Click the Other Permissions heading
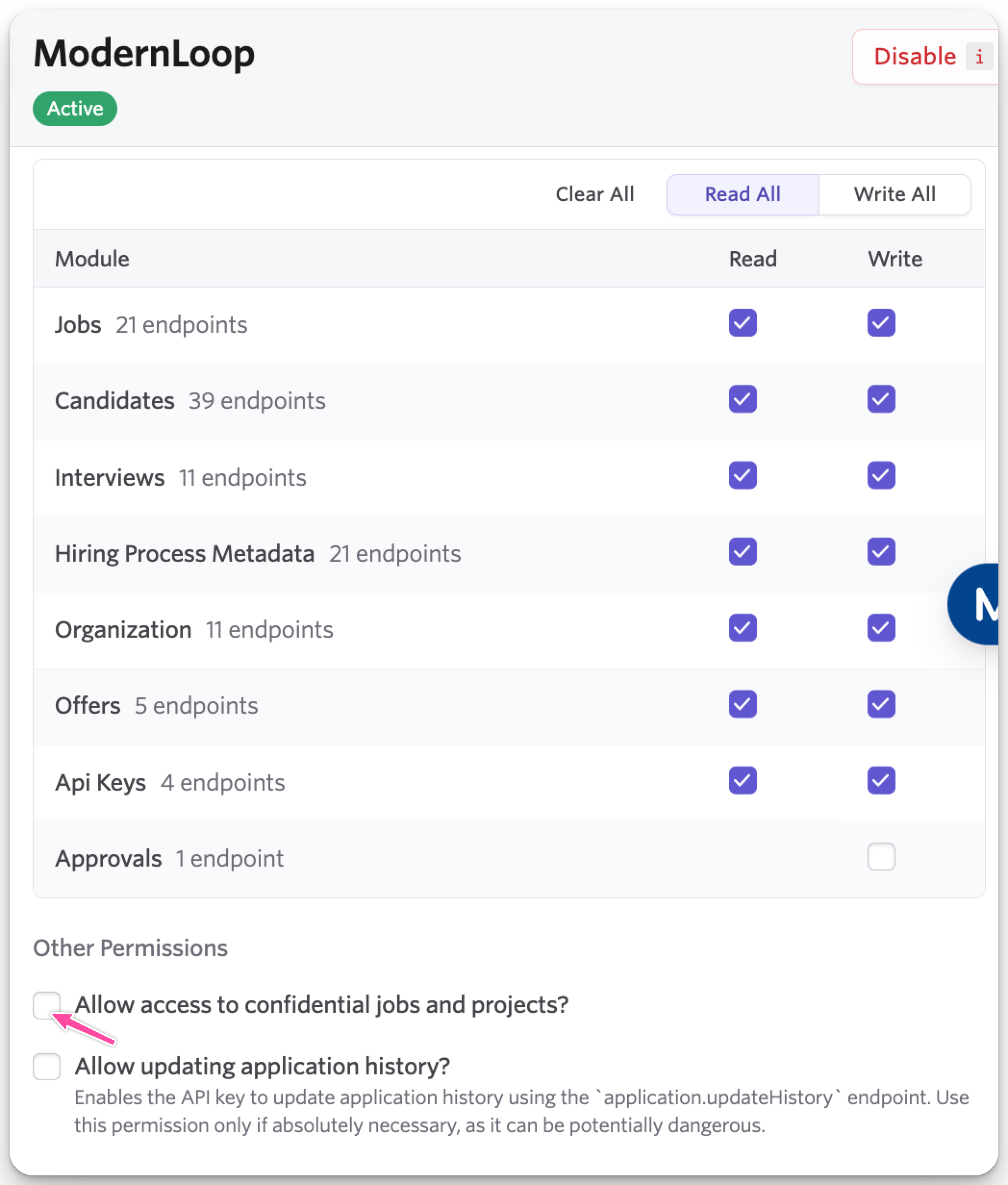 coord(130,948)
